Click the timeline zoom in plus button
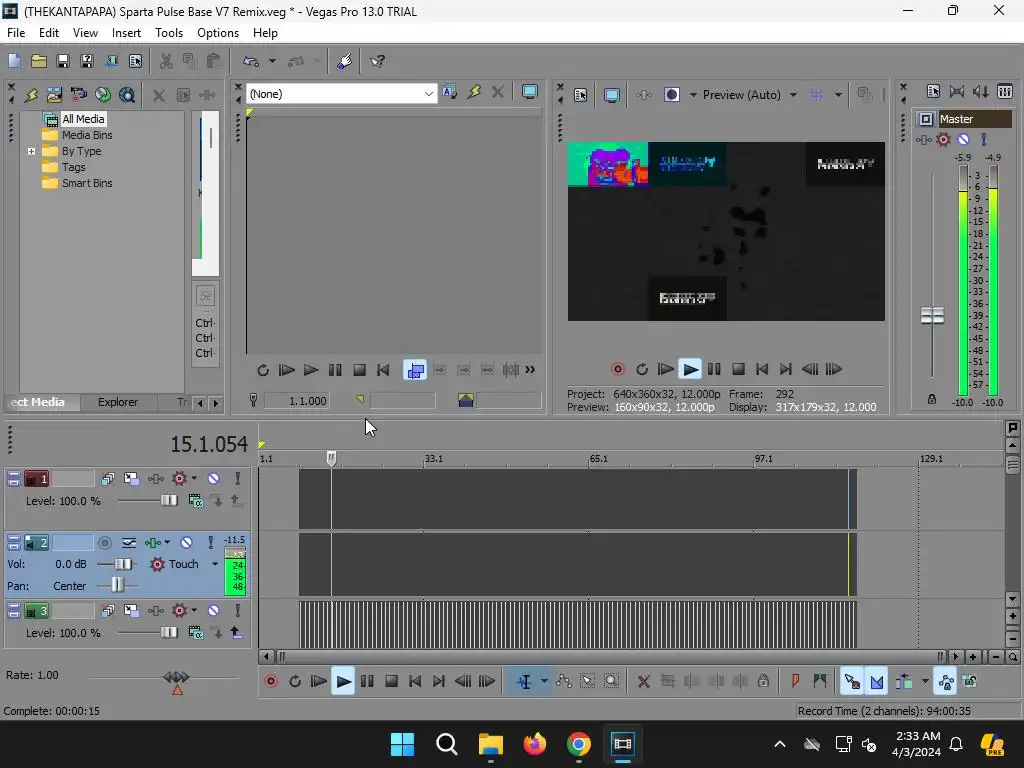The width and height of the screenshot is (1024, 768). click(973, 657)
